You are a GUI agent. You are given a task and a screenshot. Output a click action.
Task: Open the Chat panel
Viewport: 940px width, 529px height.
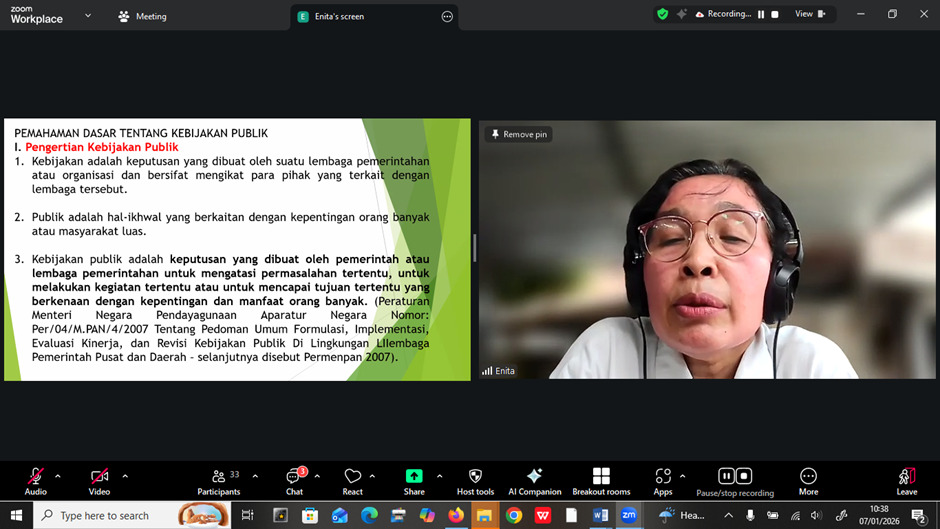294,479
